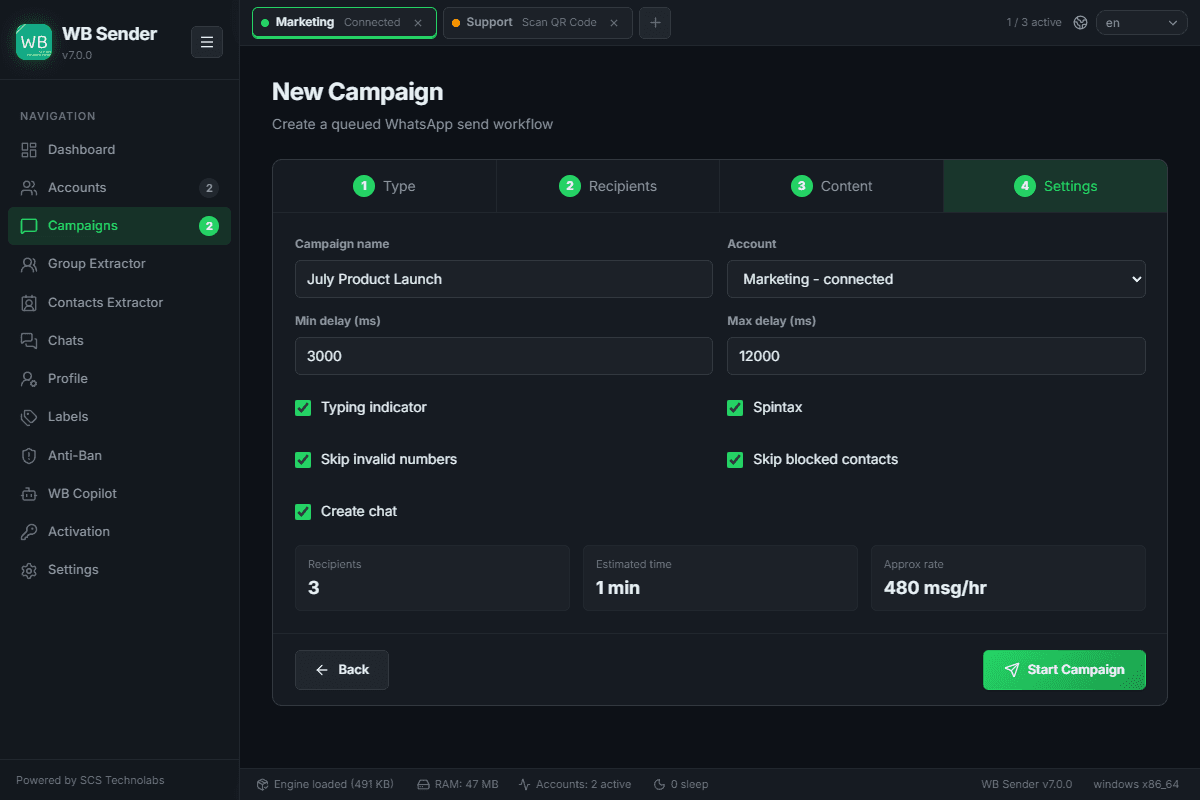Click the Group Extractor icon
Viewport: 1200px width, 800px height.
pyautogui.click(x=29, y=264)
